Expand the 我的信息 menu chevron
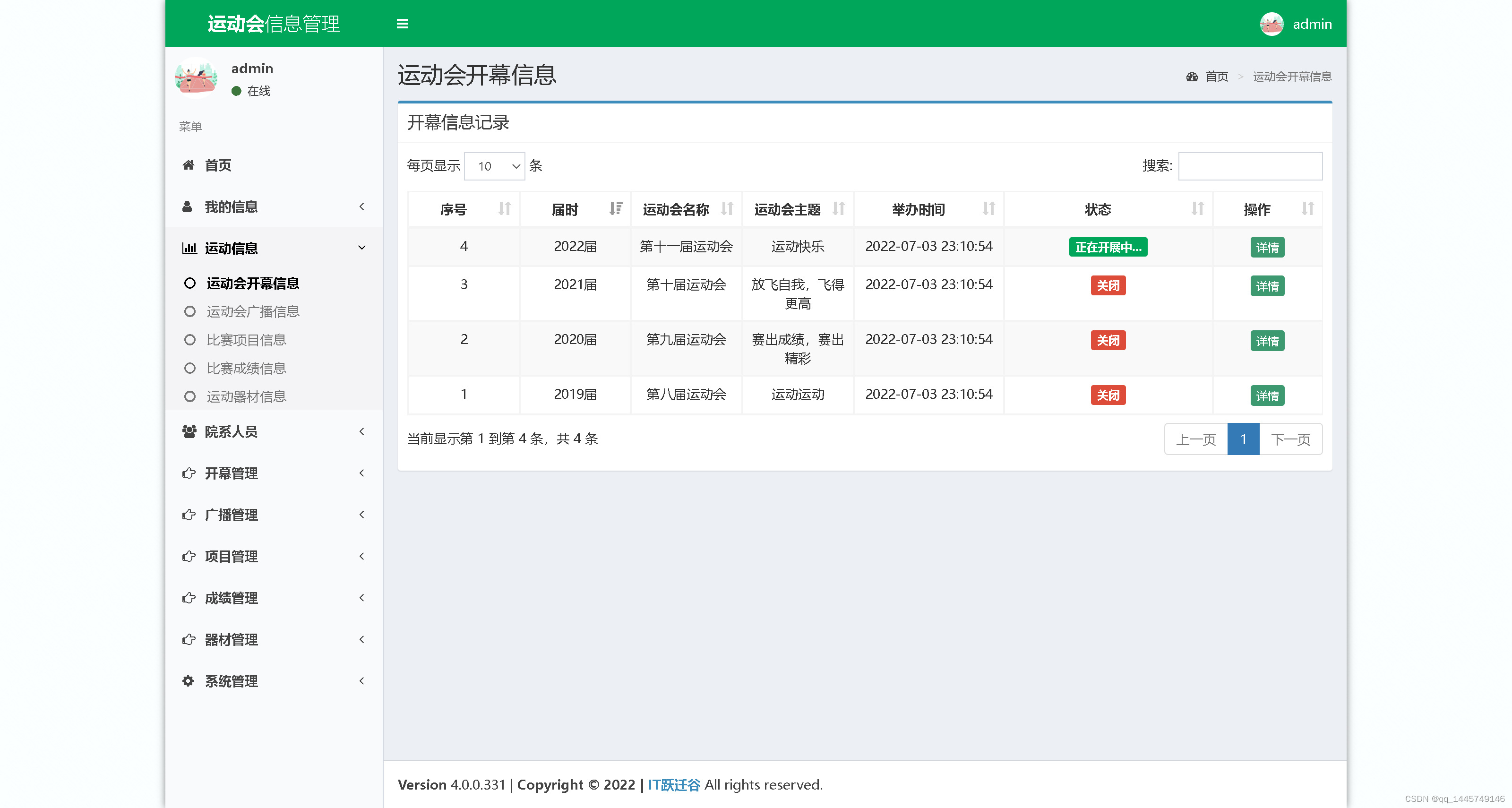 [x=361, y=206]
